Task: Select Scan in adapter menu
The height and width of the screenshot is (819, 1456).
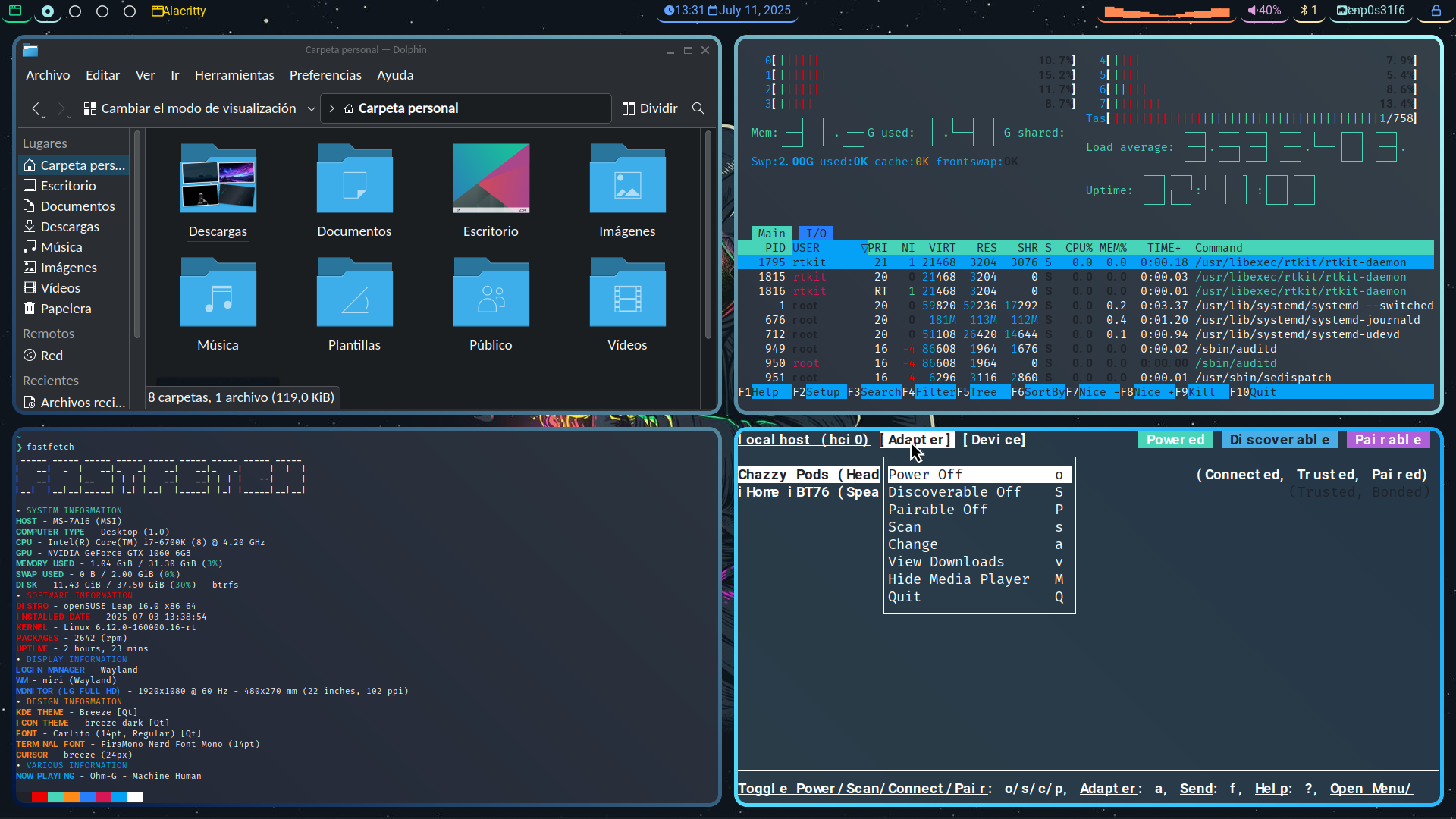Action: point(979,527)
